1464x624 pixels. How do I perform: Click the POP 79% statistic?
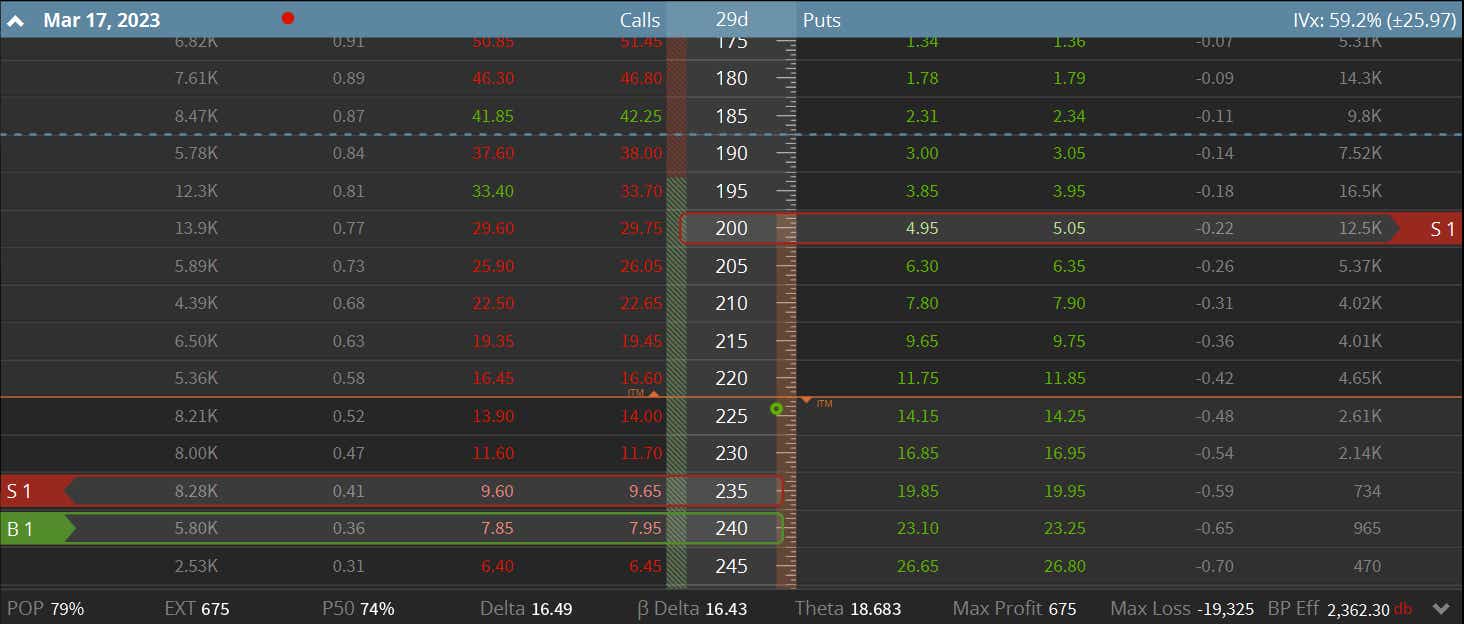pos(45,608)
